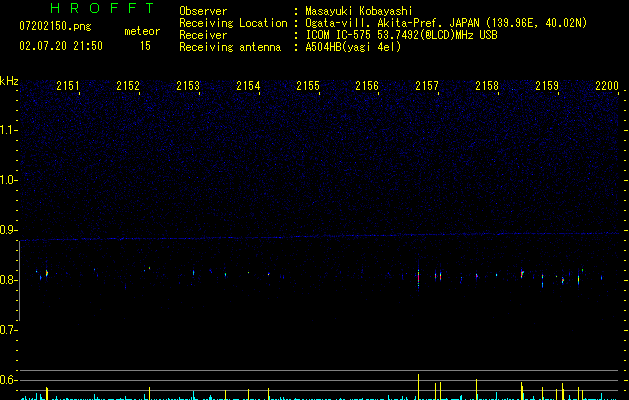The image size is (629, 400).
Task: Click the A504HB(yagi 4el) antenna text
Action: (353, 47)
